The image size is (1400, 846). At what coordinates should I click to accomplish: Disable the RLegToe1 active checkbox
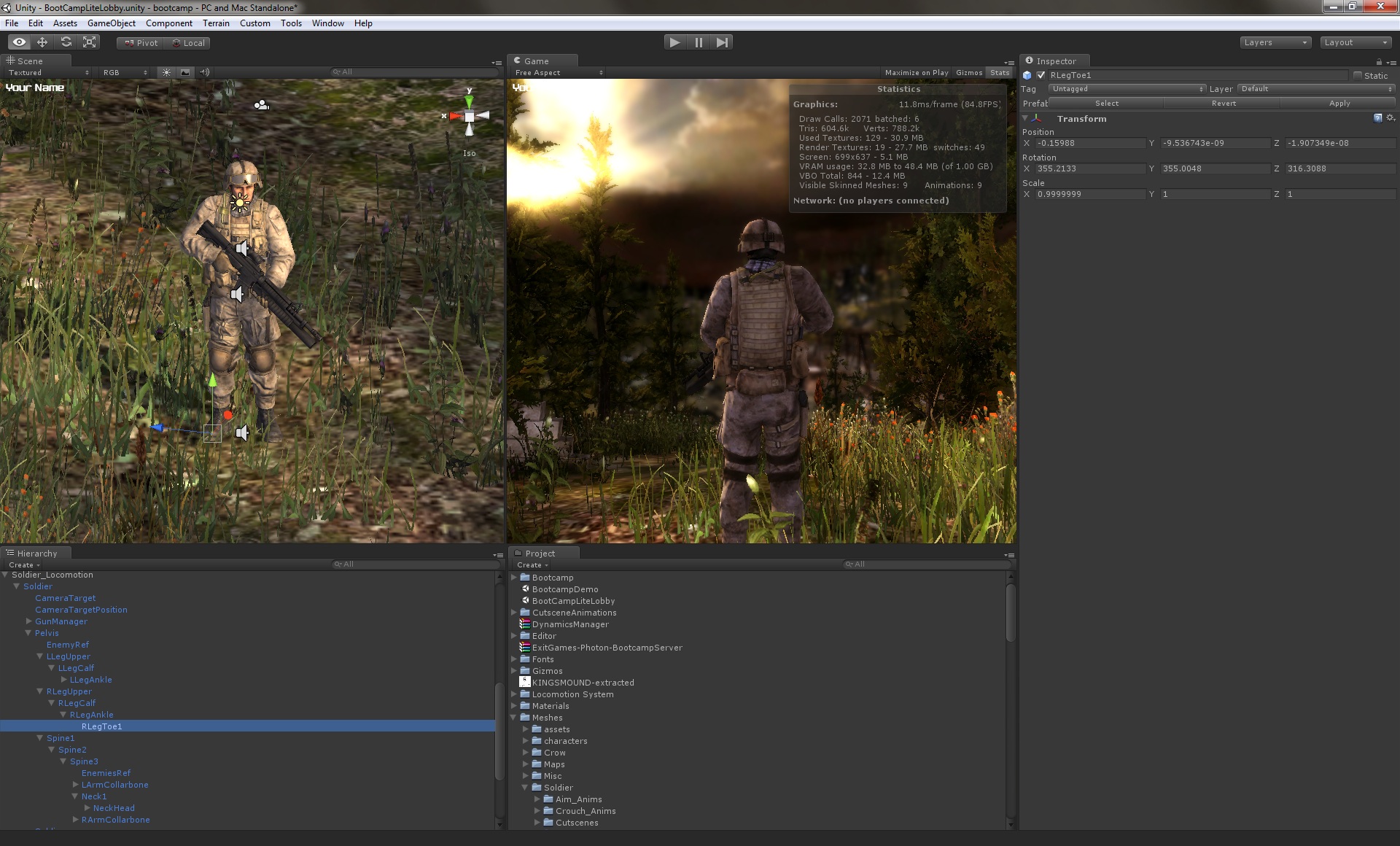click(1041, 75)
